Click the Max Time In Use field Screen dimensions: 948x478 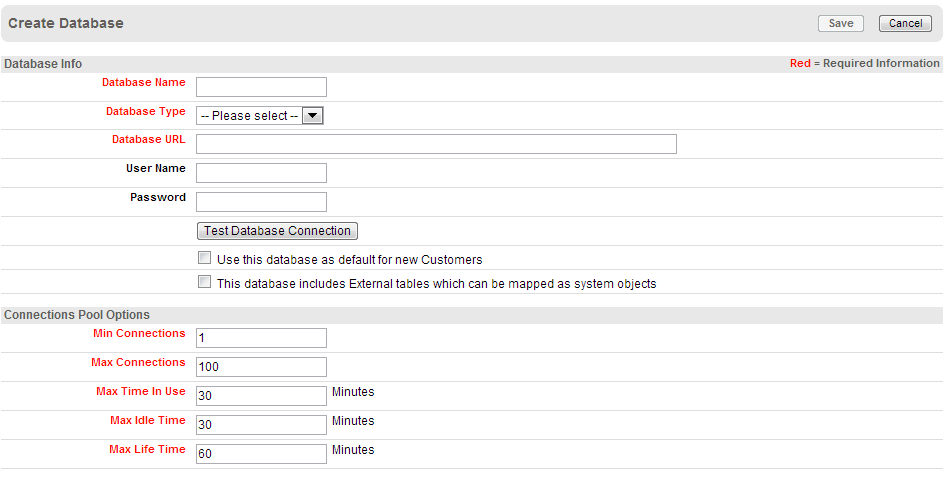261,396
